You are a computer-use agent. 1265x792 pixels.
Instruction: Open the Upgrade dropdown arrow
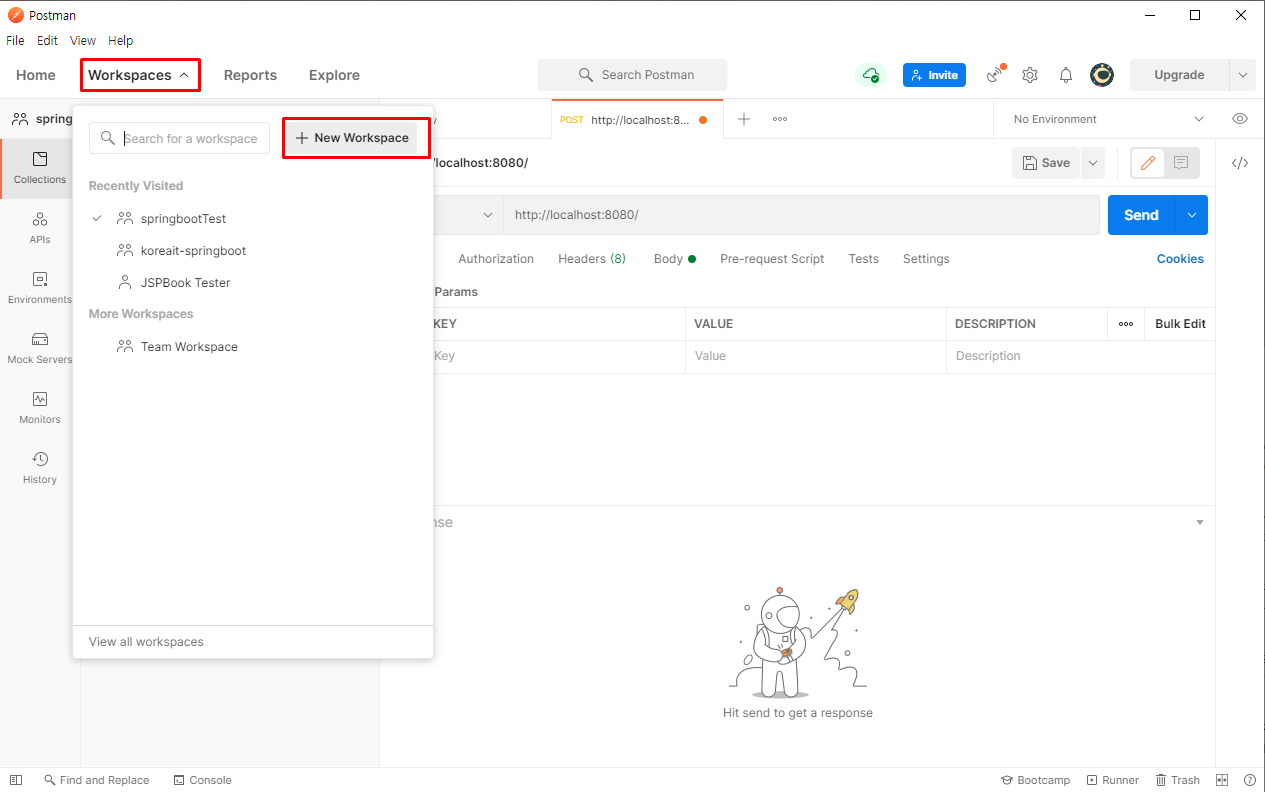click(1243, 75)
